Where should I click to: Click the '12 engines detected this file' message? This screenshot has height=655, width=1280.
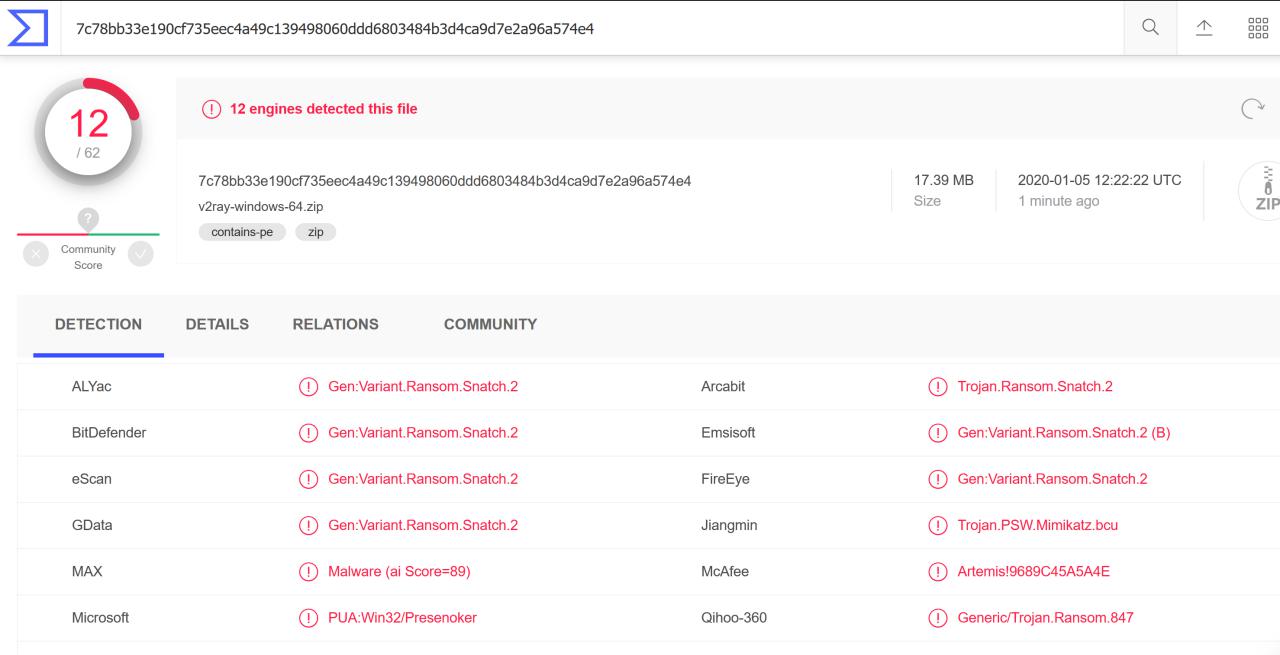(x=324, y=109)
